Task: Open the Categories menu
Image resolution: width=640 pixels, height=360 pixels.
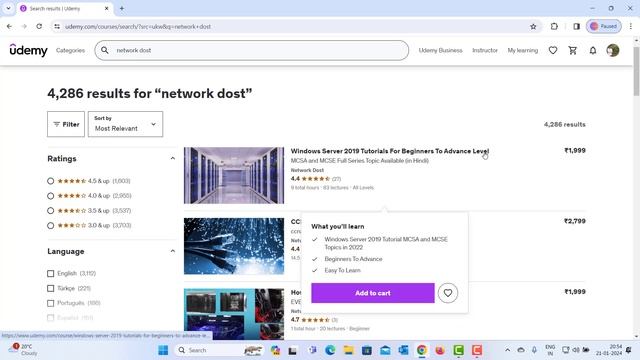Action: tap(70, 50)
